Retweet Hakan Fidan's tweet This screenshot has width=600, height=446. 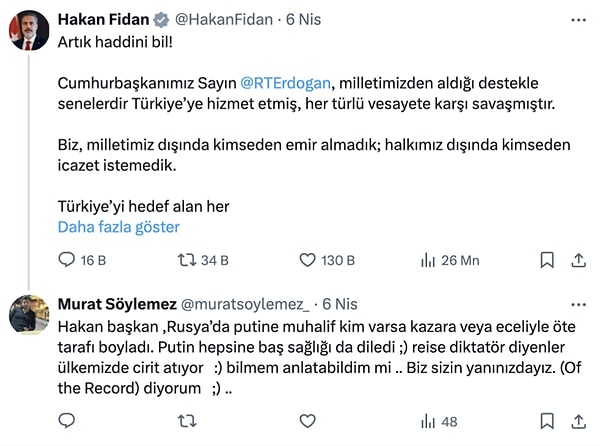187,260
